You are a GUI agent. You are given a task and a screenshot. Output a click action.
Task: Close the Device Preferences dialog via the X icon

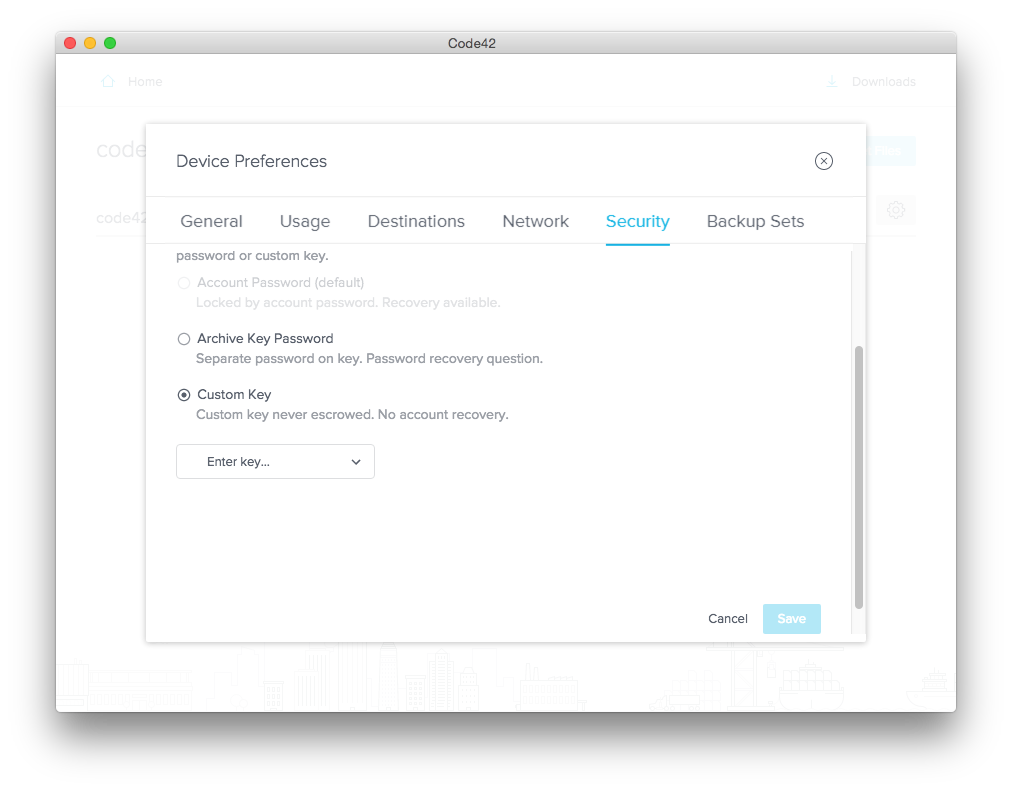click(x=823, y=160)
